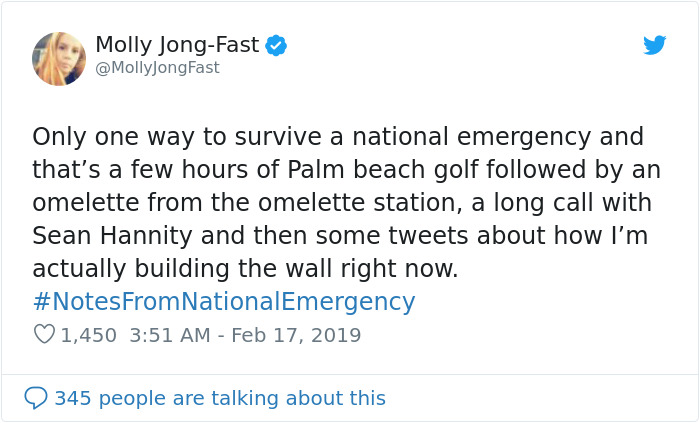Like the tweet with the heart icon
Screen dimensions: 700x423
point(44,335)
